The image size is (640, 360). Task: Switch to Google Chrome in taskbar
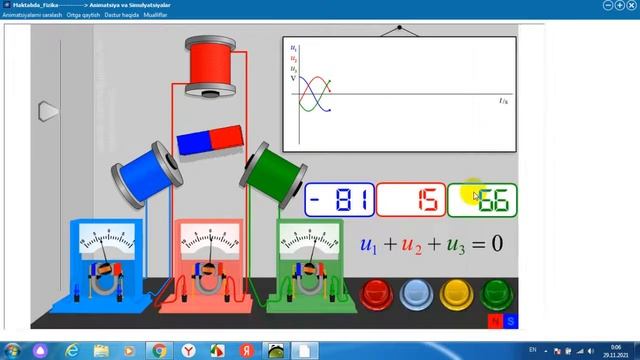(159, 351)
